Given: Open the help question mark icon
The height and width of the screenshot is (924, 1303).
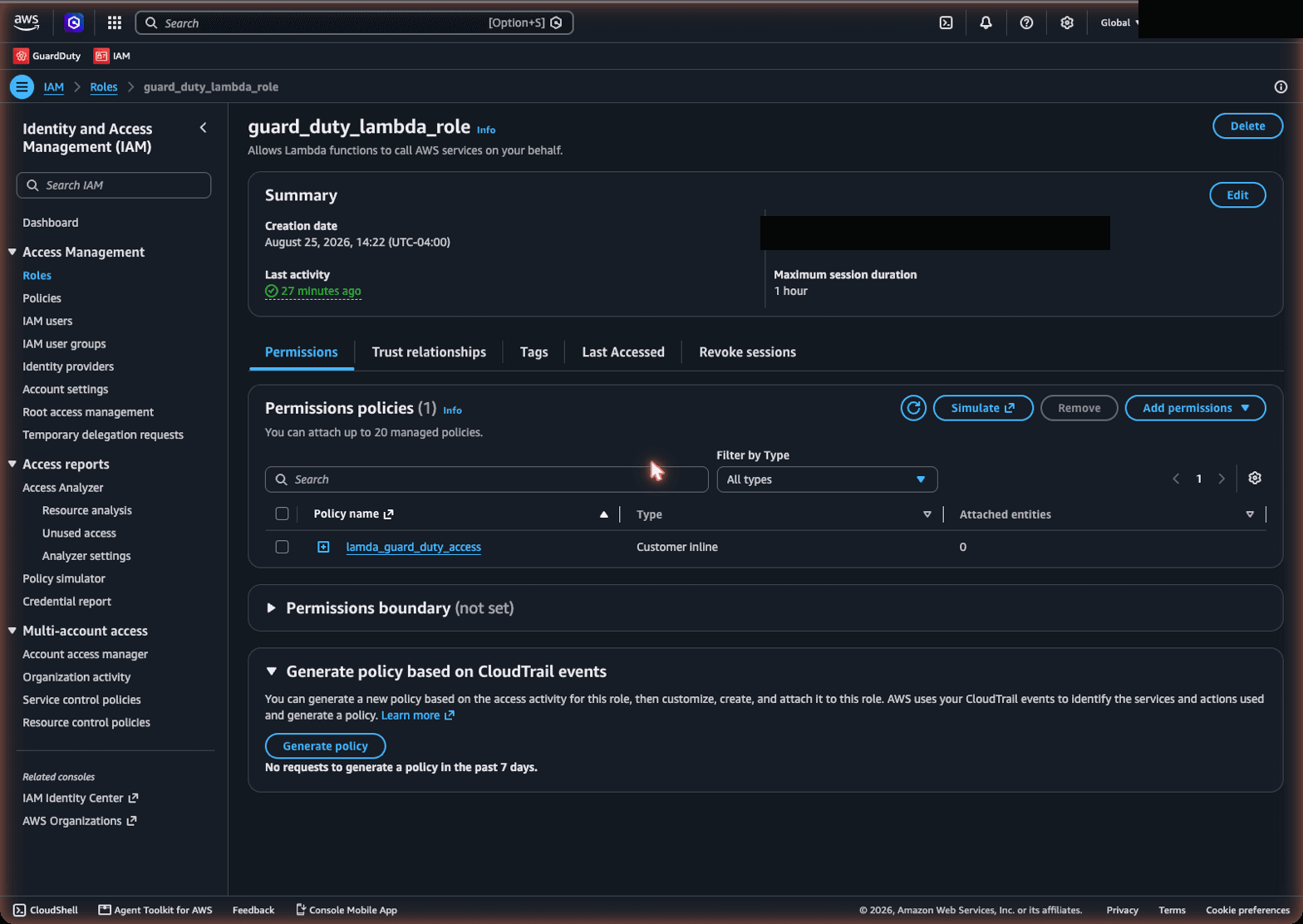Looking at the screenshot, I should point(1026,22).
